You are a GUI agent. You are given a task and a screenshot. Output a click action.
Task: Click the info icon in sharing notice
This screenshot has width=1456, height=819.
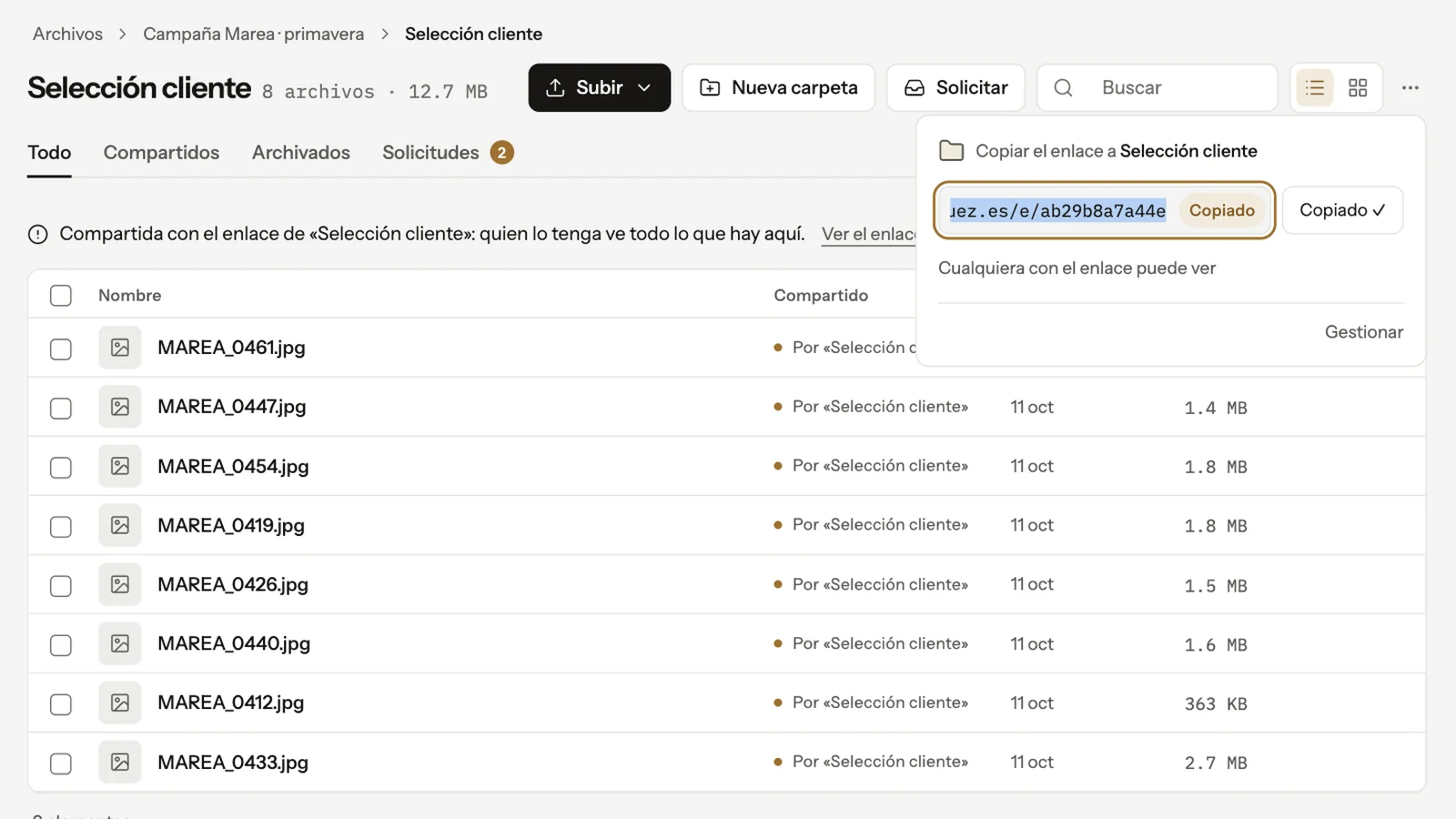click(38, 235)
